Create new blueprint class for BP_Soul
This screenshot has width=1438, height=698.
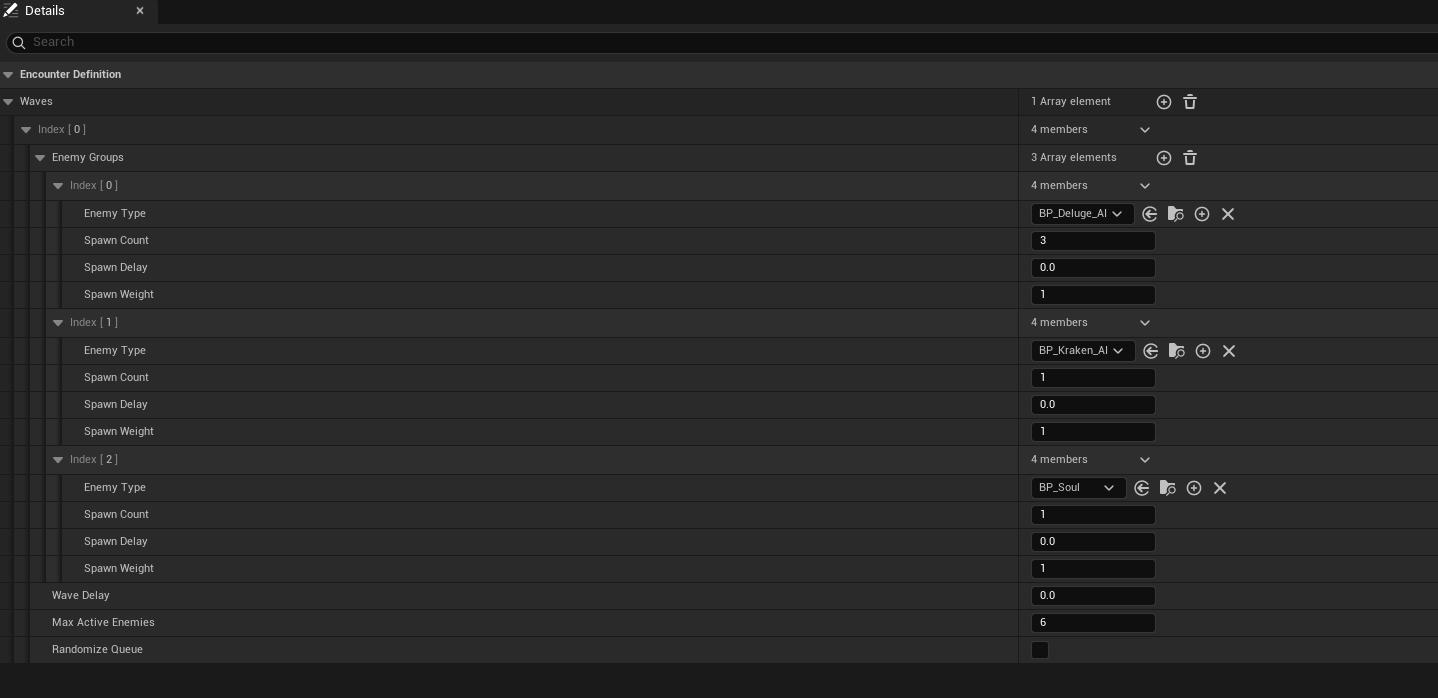click(x=1194, y=488)
